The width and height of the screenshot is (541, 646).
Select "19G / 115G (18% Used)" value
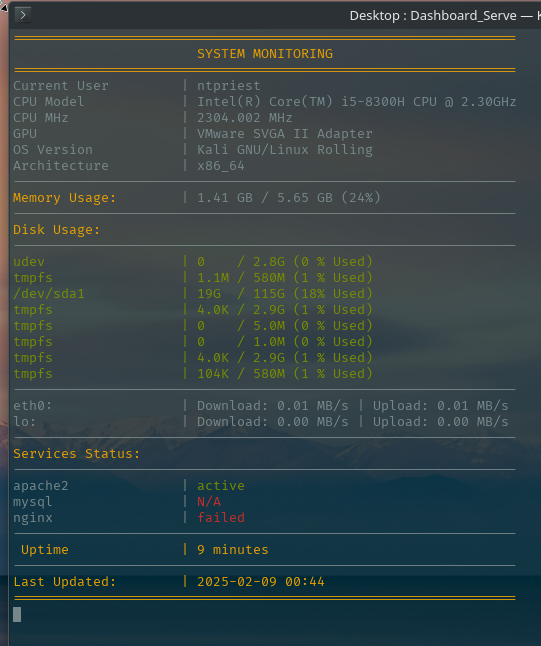pyautogui.click(x=285, y=294)
